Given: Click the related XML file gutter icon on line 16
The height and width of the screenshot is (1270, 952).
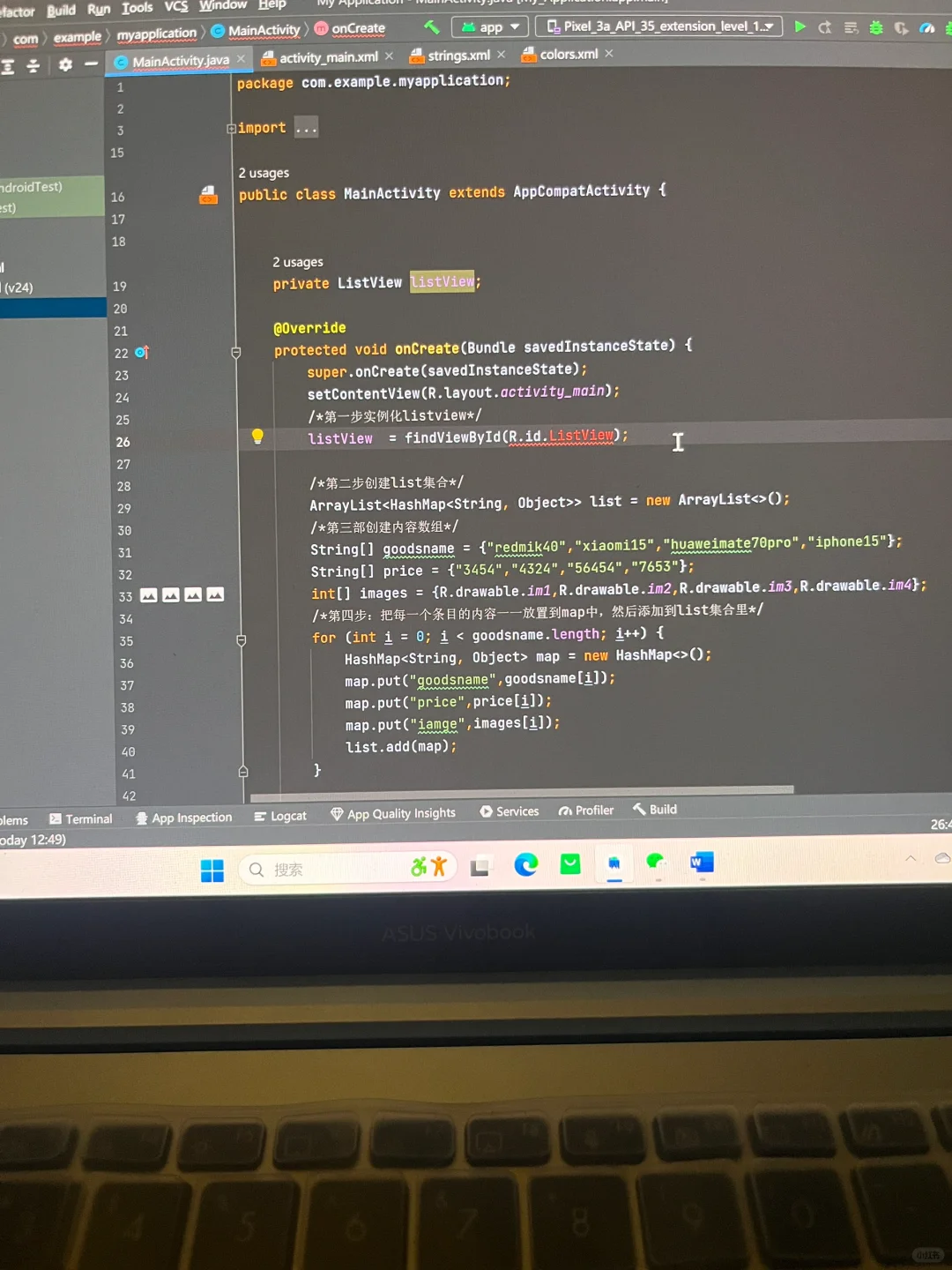Looking at the screenshot, I should pos(208,194).
